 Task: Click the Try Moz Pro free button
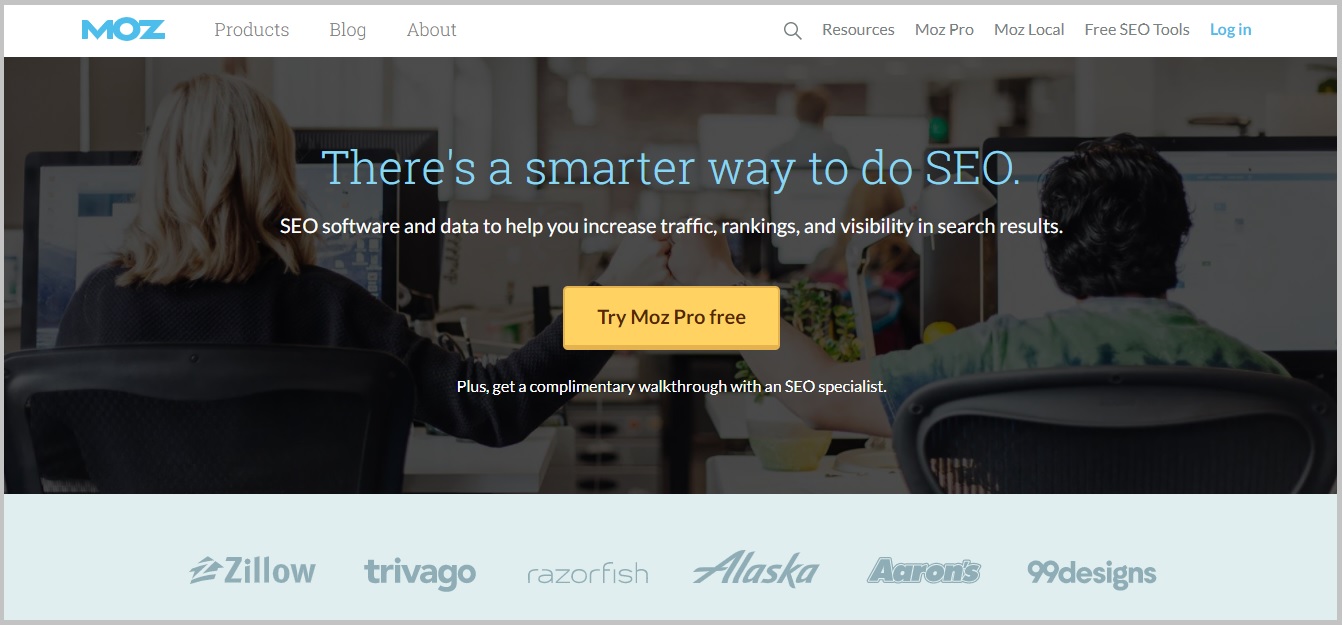(671, 318)
